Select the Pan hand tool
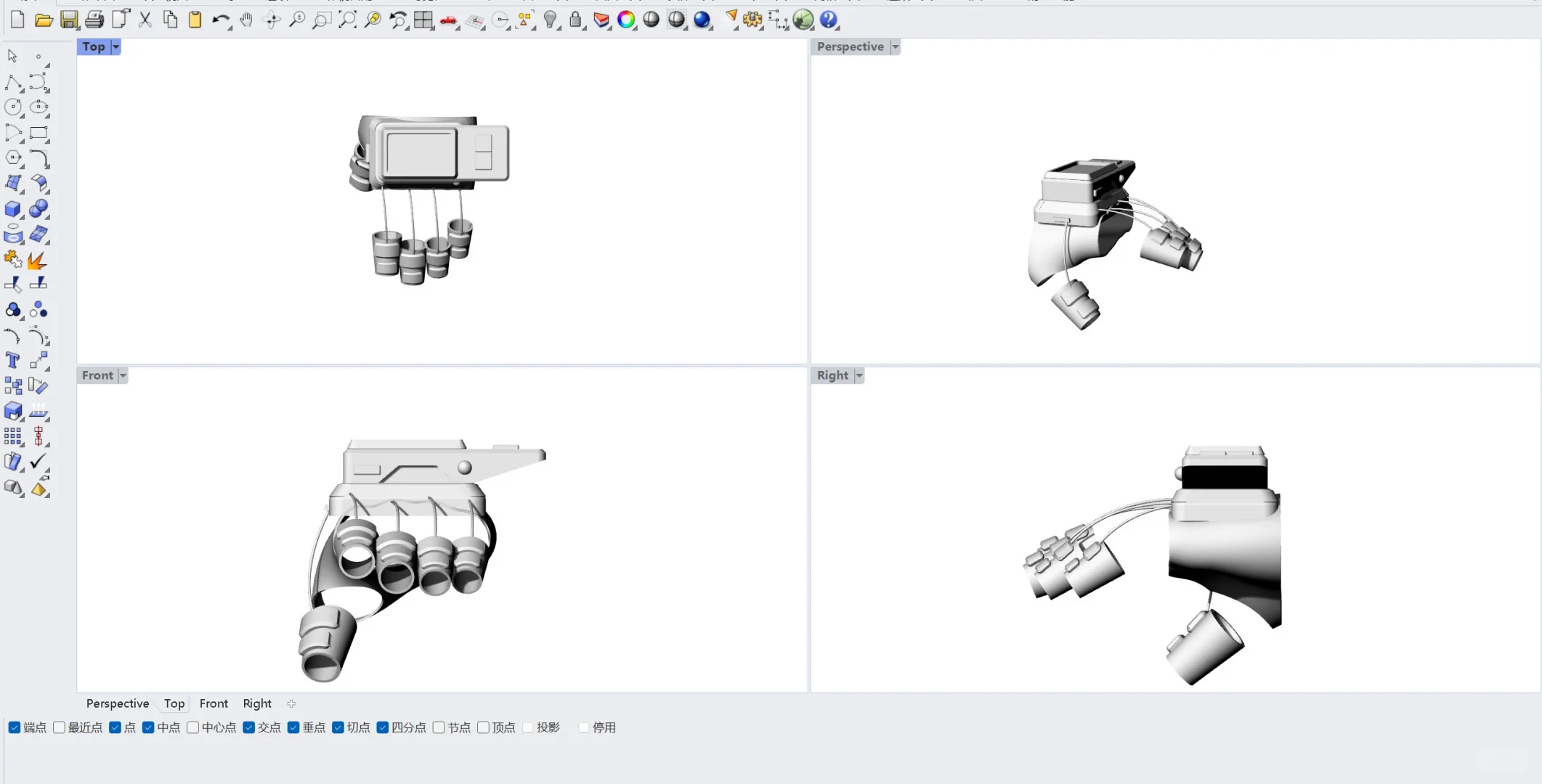This screenshot has width=1542, height=784. (246, 20)
